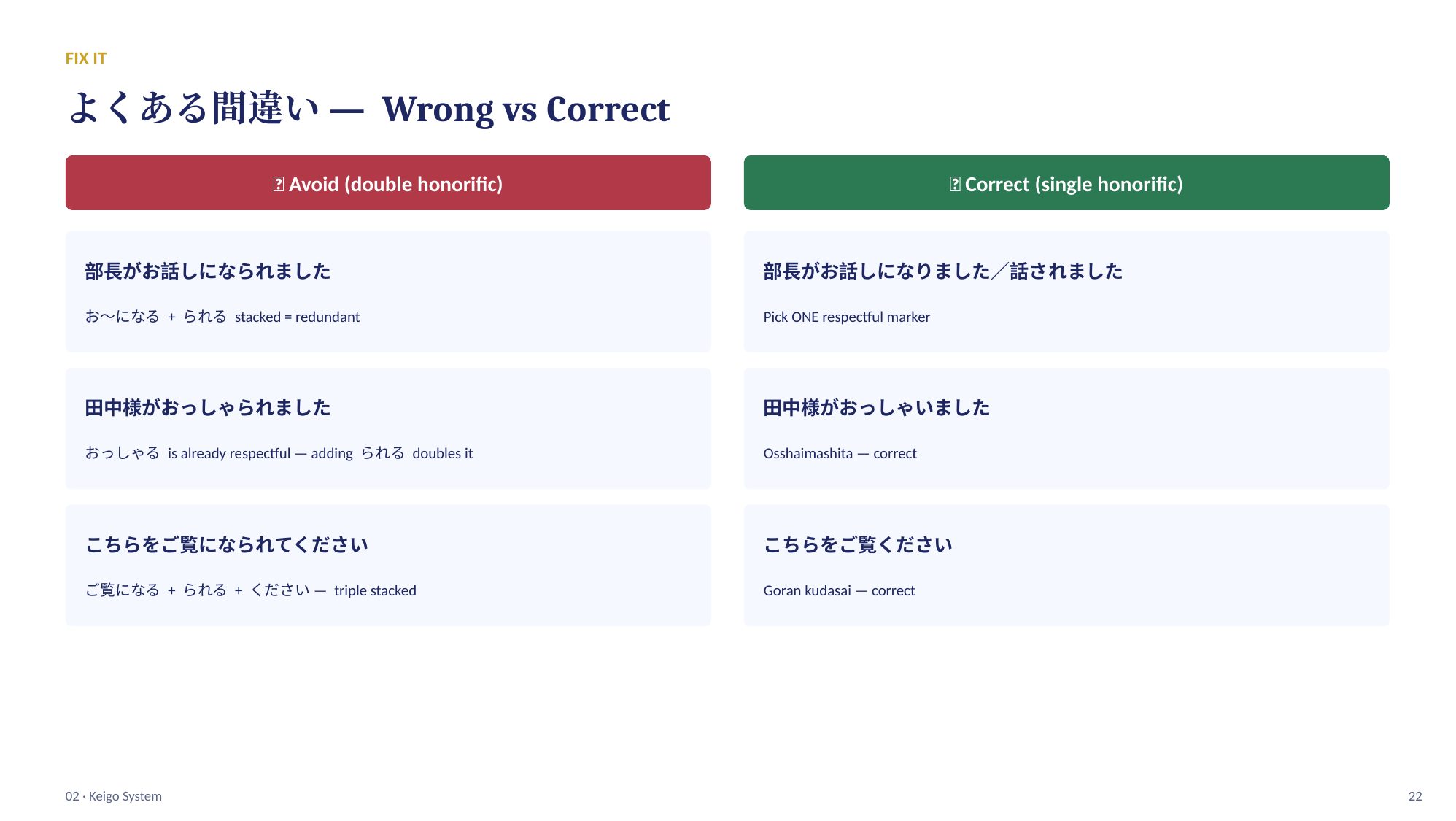Select the 田中様がおっしゃられました heading
Screen dimensions: 1456x821
[x=208, y=407]
